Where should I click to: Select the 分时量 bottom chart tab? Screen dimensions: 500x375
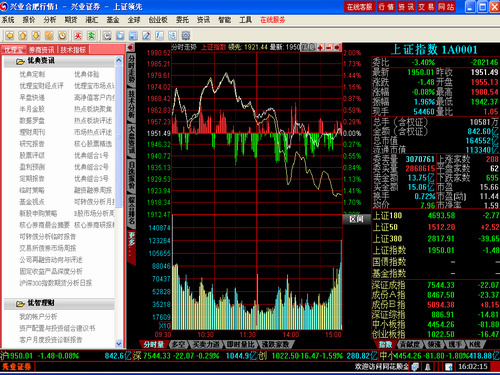153,344
